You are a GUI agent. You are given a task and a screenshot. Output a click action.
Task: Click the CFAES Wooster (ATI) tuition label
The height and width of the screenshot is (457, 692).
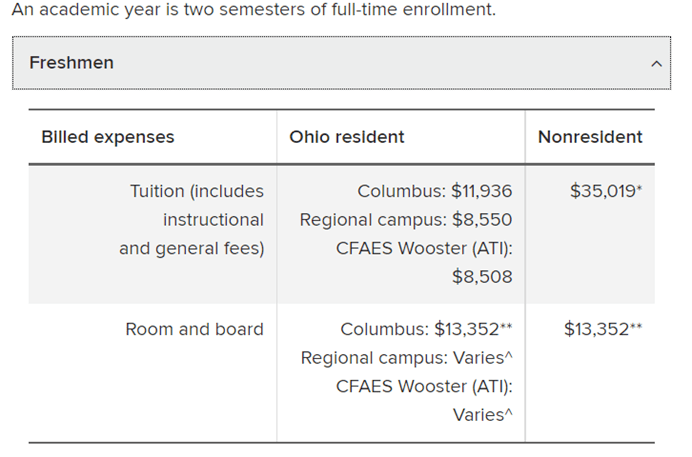pyautogui.click(x=424, y=248)
